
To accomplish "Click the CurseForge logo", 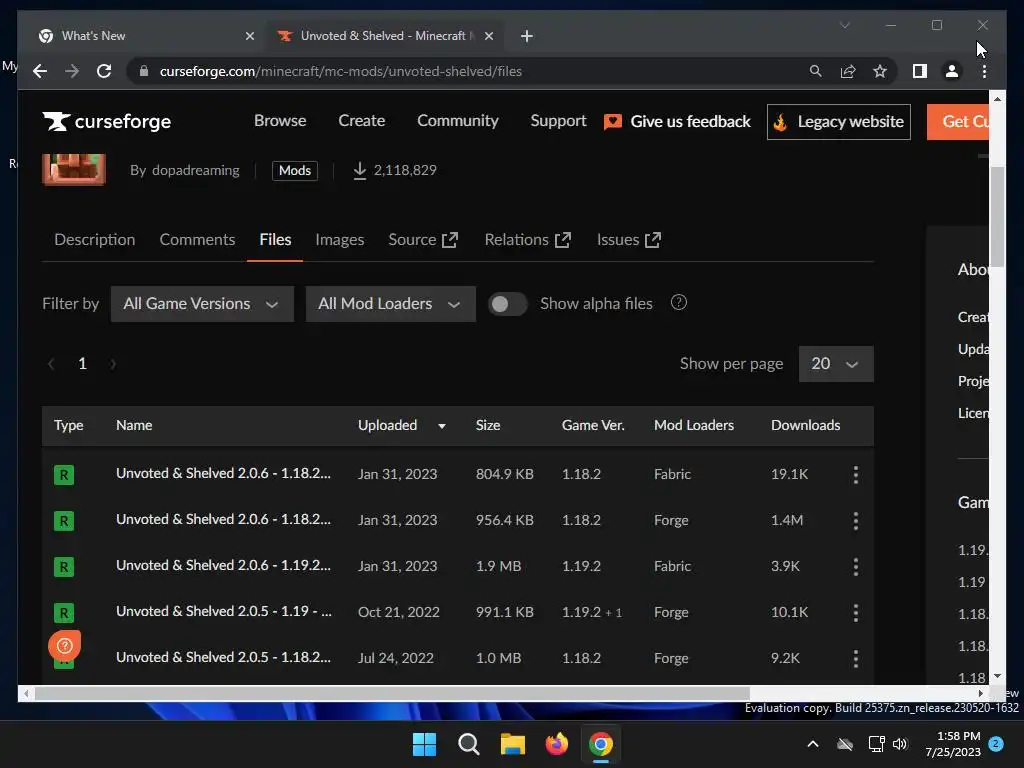I will 106,121.
